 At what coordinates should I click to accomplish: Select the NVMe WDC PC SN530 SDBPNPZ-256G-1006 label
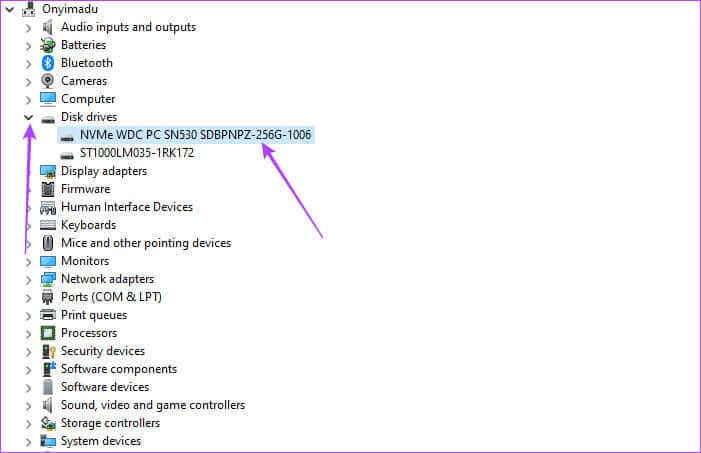click(195, 135)
